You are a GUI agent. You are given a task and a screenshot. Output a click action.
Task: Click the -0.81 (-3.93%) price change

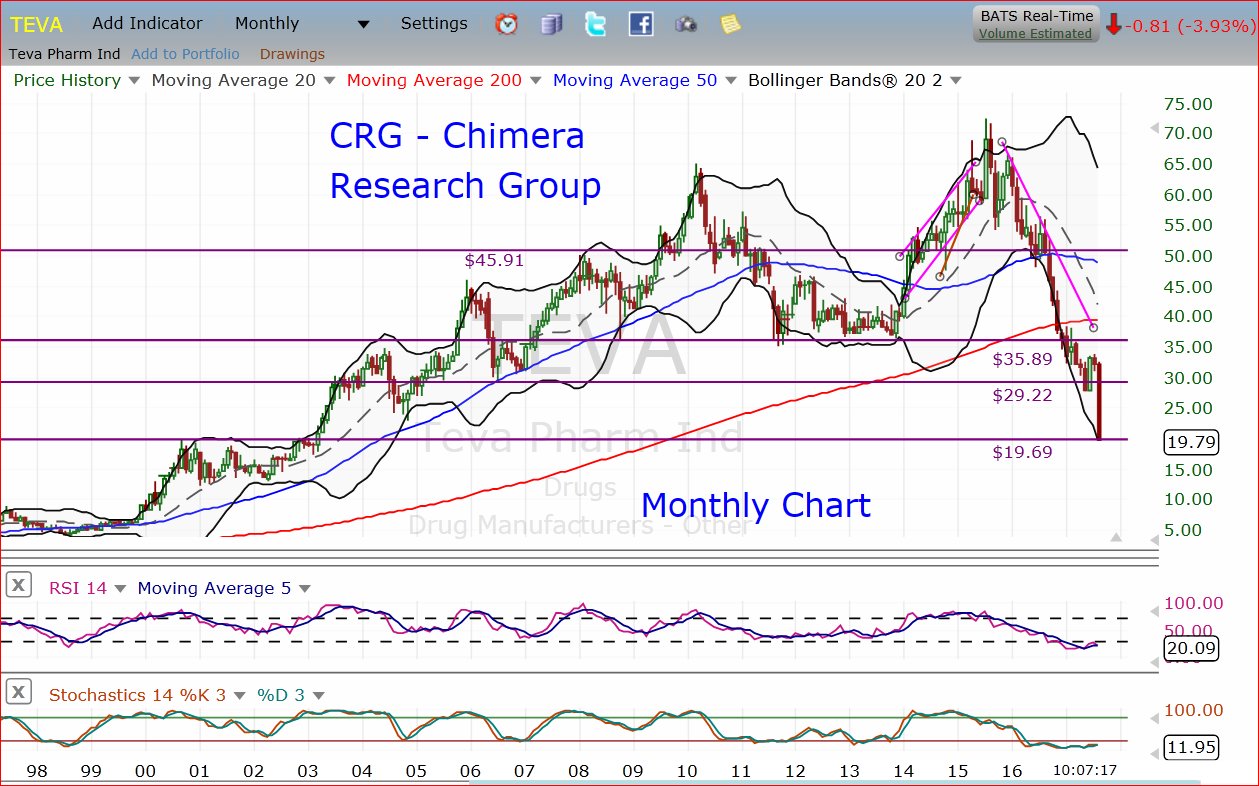point(1189,24)
